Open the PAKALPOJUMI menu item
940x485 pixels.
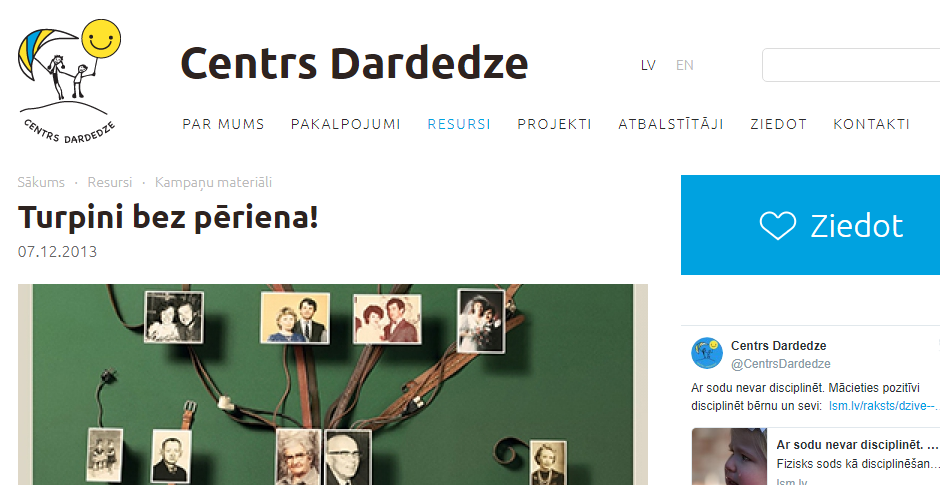tap(345, 124)
